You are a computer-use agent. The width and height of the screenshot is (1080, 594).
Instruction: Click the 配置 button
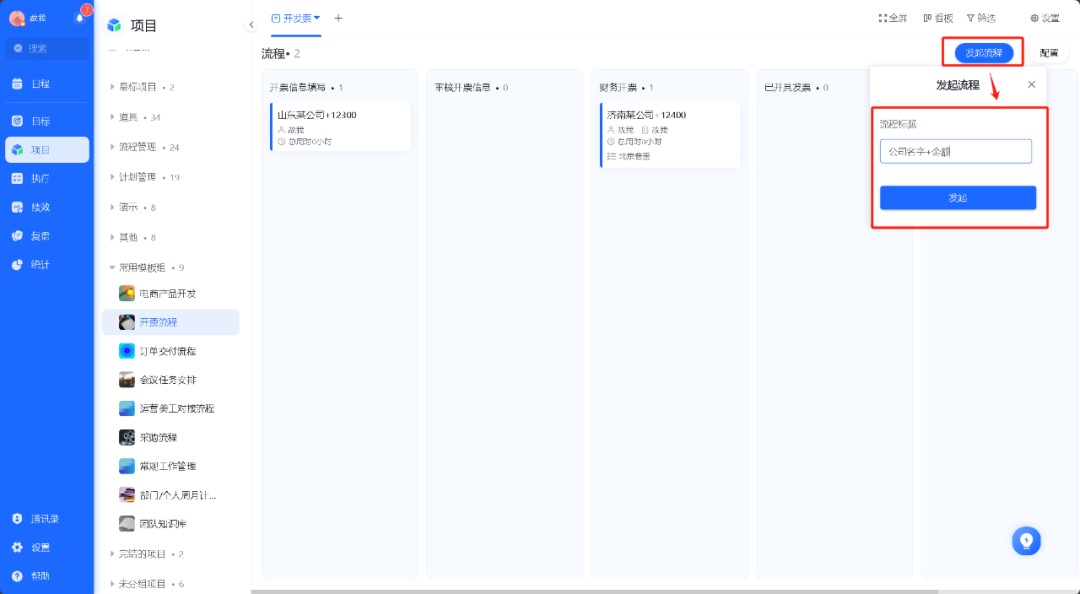point(1049,53)
